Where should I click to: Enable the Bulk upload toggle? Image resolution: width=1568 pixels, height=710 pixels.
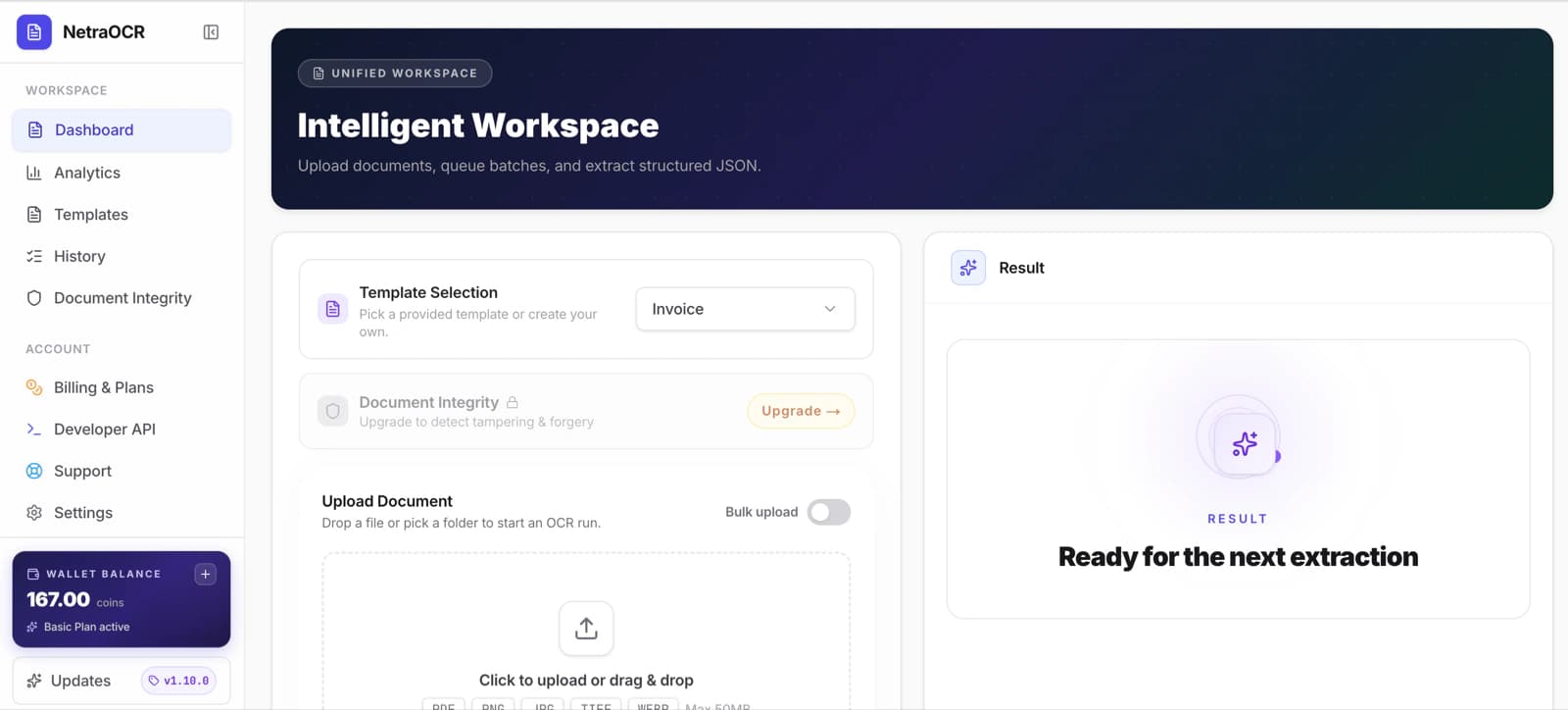pos(829,512)
